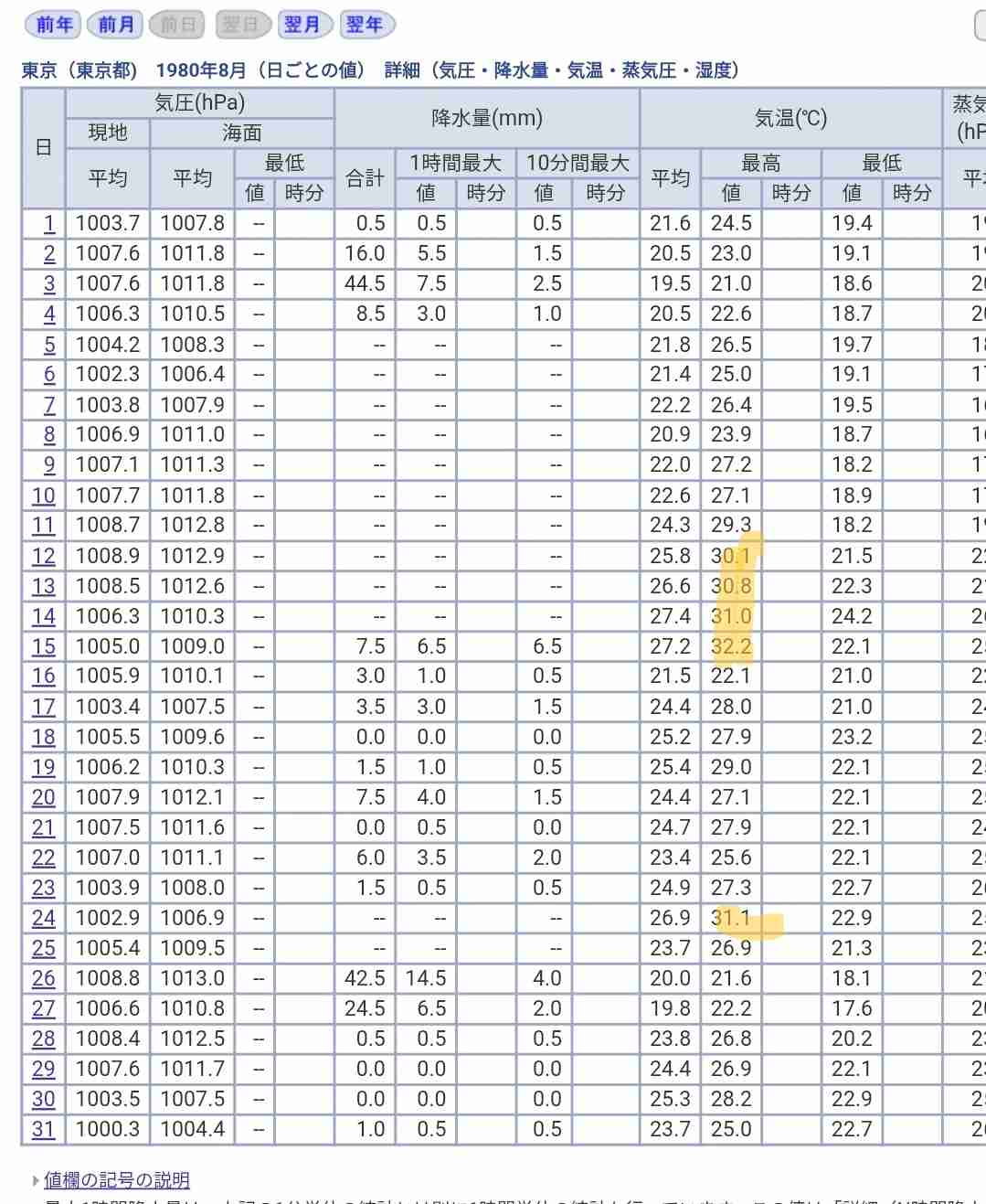Open day 5 link in the table

49,345
